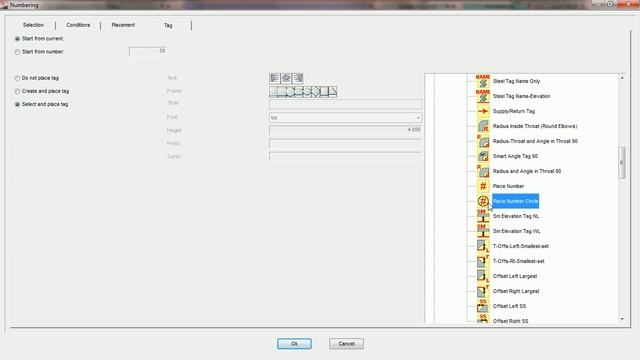Click the tag list scrollbar thumb
The image size is (640, 360).
point(622,162)
